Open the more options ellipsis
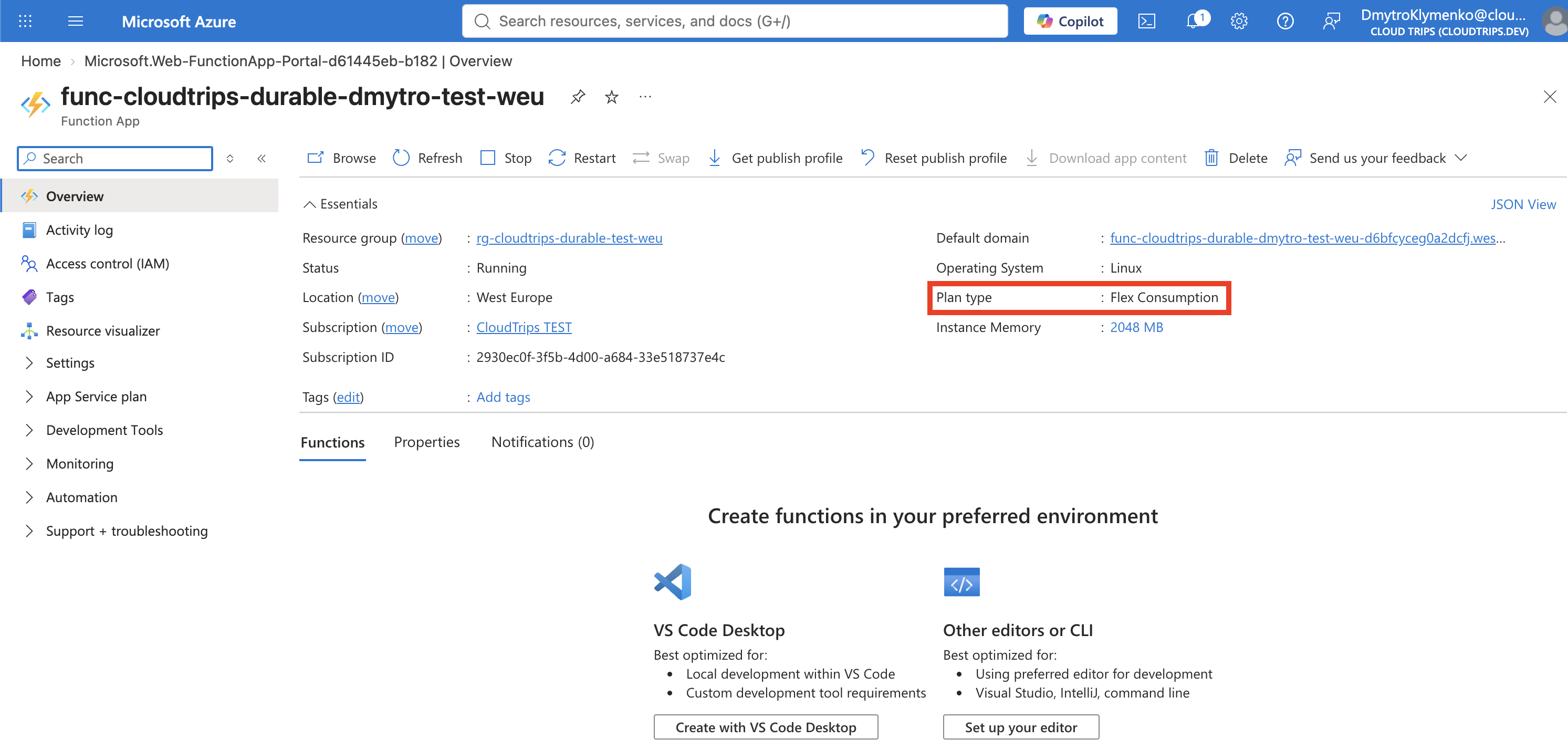The width and height of the screenshot is (1568, 749). coord(645,97)
